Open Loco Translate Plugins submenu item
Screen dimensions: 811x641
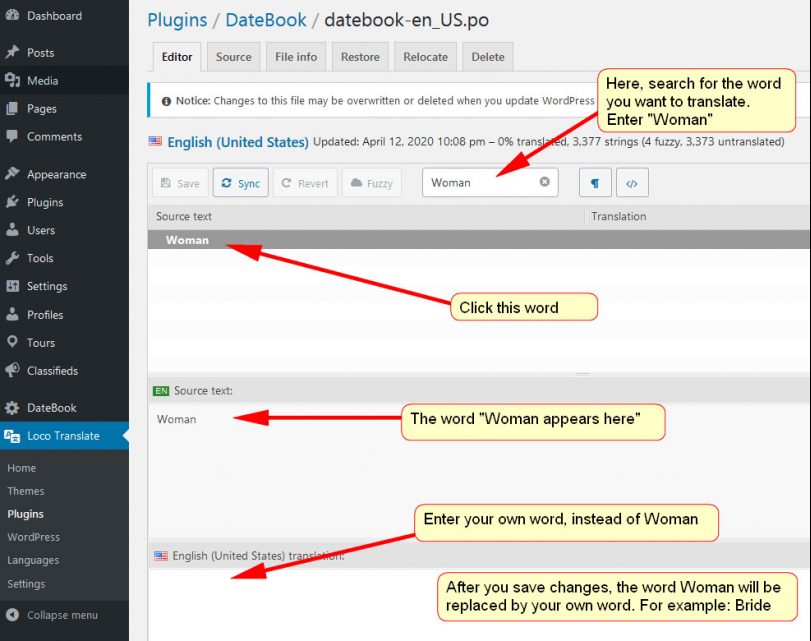(25, 514)
